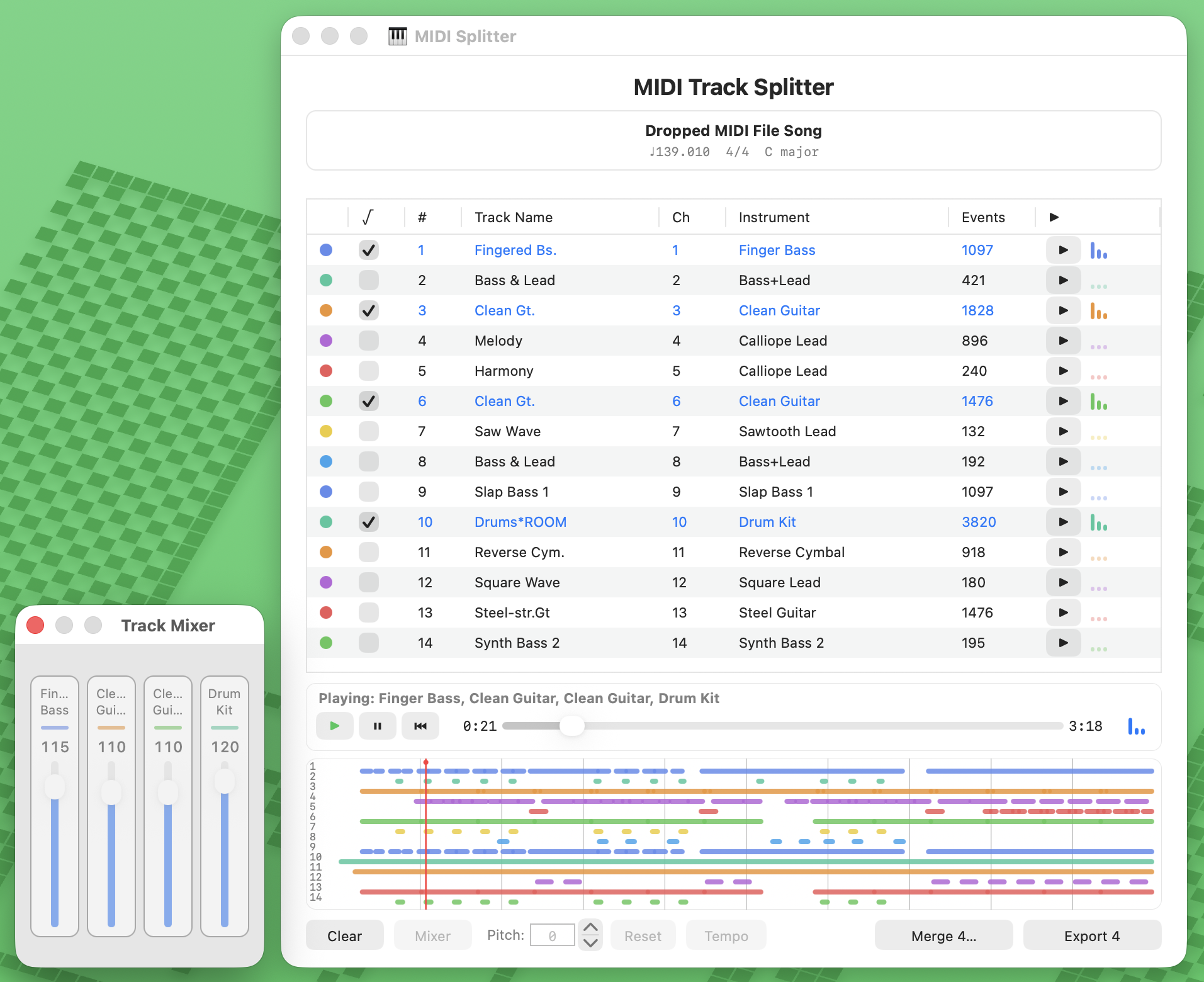The image size is (1204, 982).
Task: Preview the Saw Wave track
Action: 1063,431
